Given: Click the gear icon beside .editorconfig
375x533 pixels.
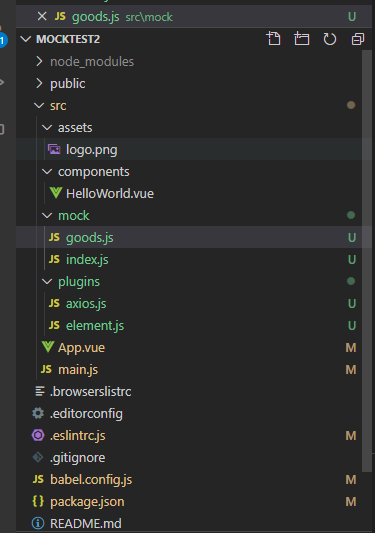Looking at the screenshot, I should (x=38, y=413).
